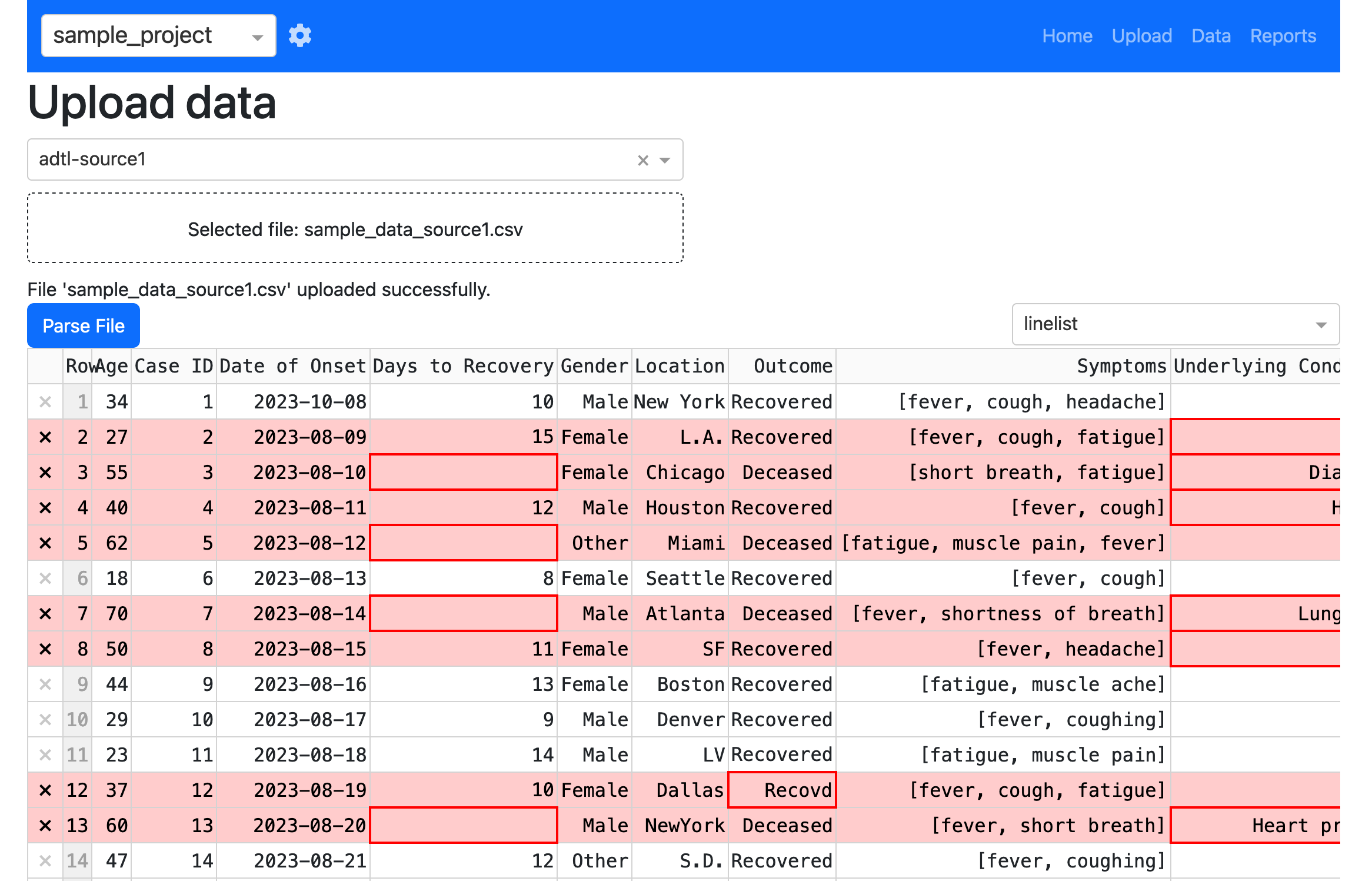Open the linelist table dropdown
The height and width of the screenshot is (881, 1372).
pos(1175,324)
